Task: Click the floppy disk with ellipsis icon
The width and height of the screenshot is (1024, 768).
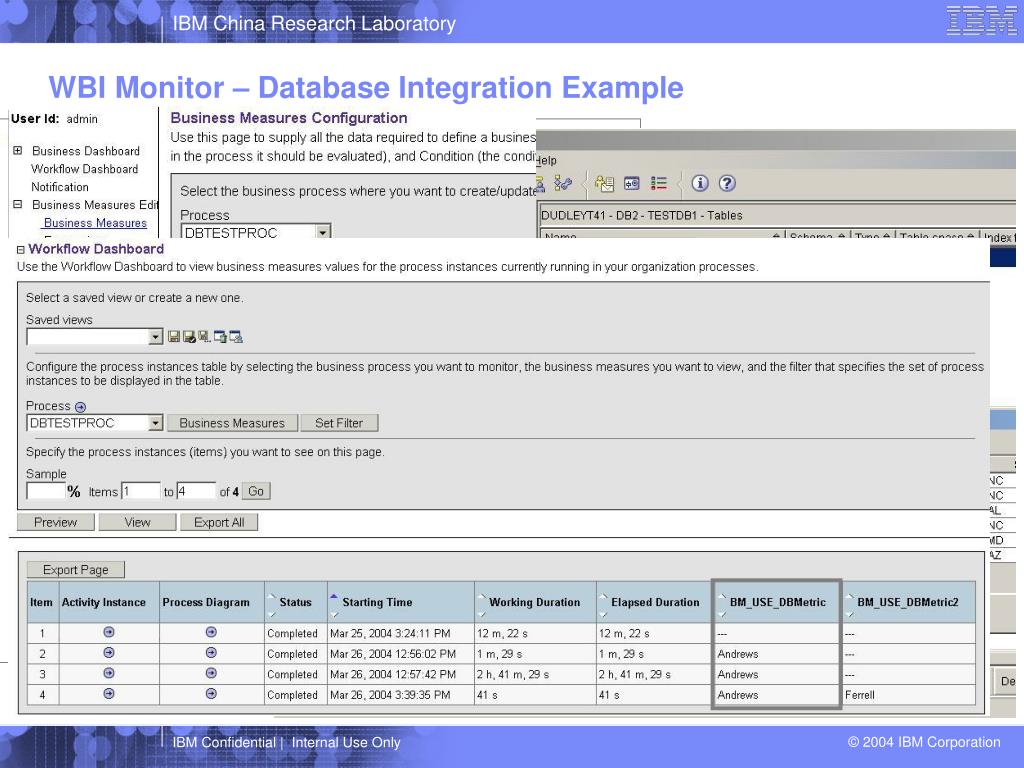Action: pos(204,336)
